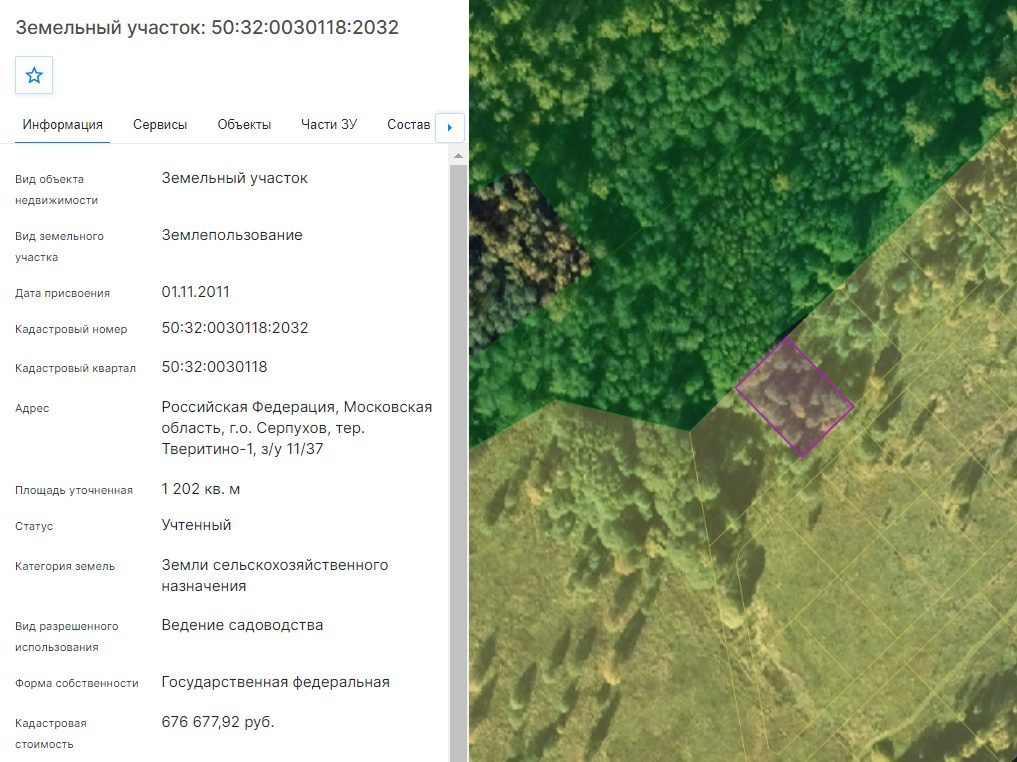1017x762 pixels.
Task: Click the label Площадь уточненная
Action: pos(74,490)
